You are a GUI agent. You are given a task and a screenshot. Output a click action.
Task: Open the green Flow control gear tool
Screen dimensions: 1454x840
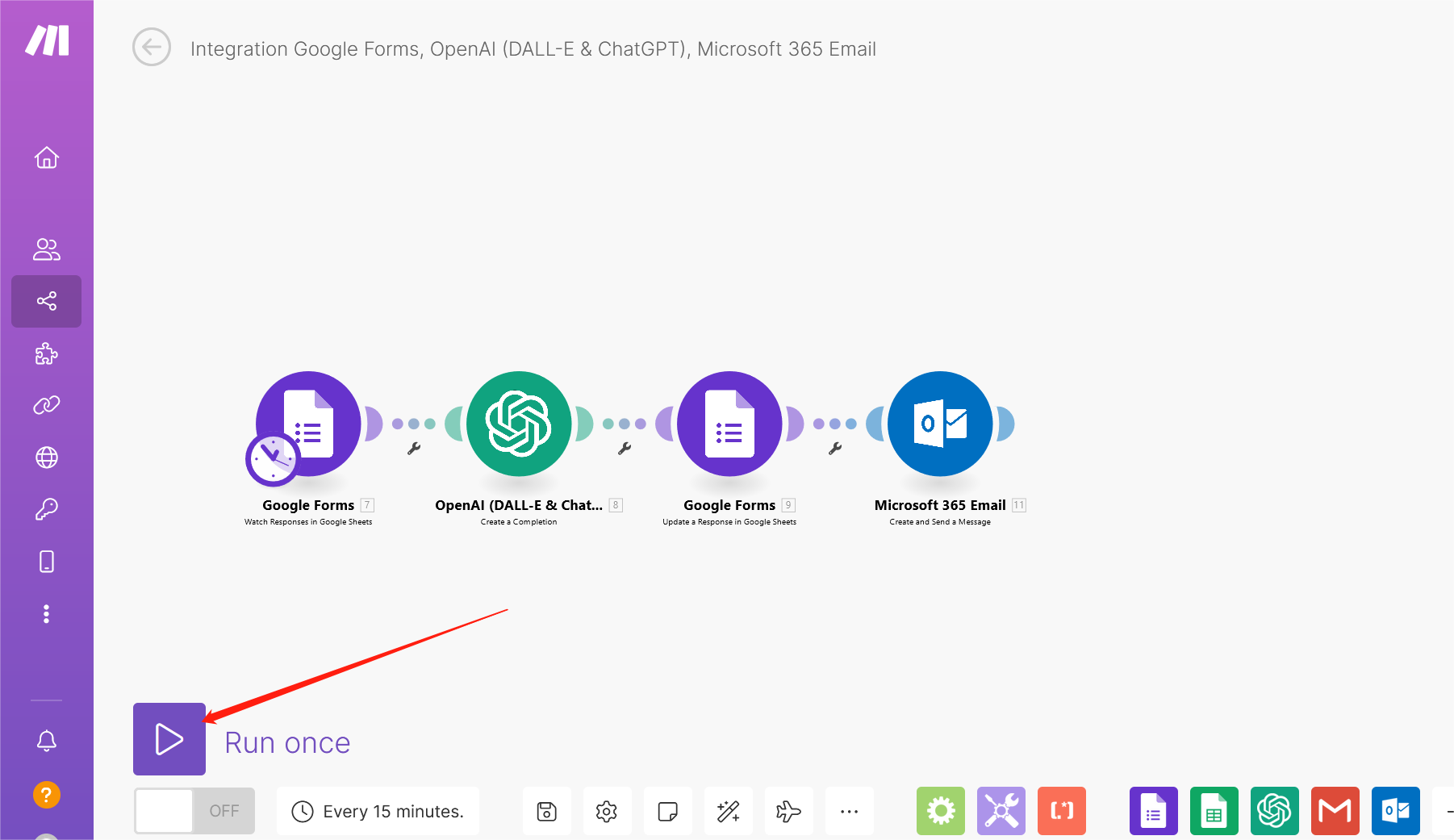coord(941,811)
